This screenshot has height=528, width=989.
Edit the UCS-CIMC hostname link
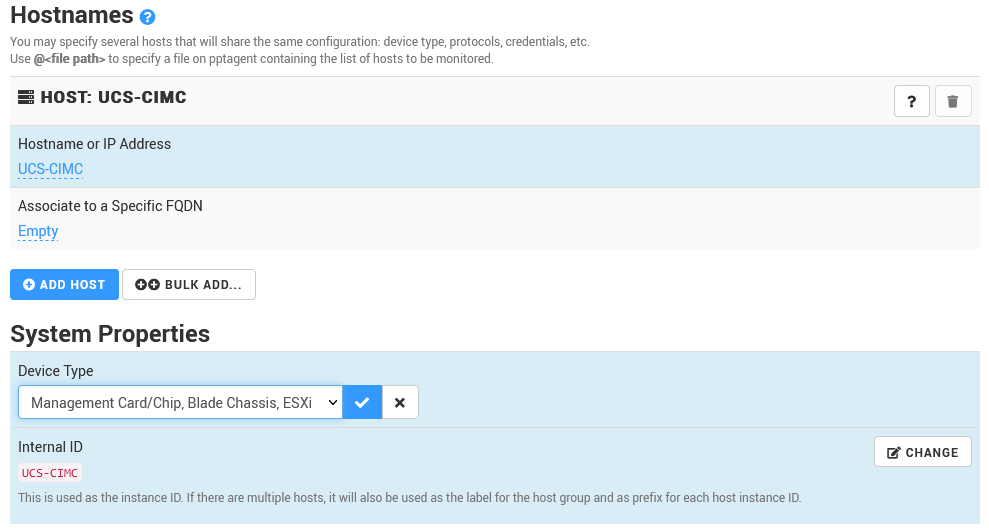[50, 169]
